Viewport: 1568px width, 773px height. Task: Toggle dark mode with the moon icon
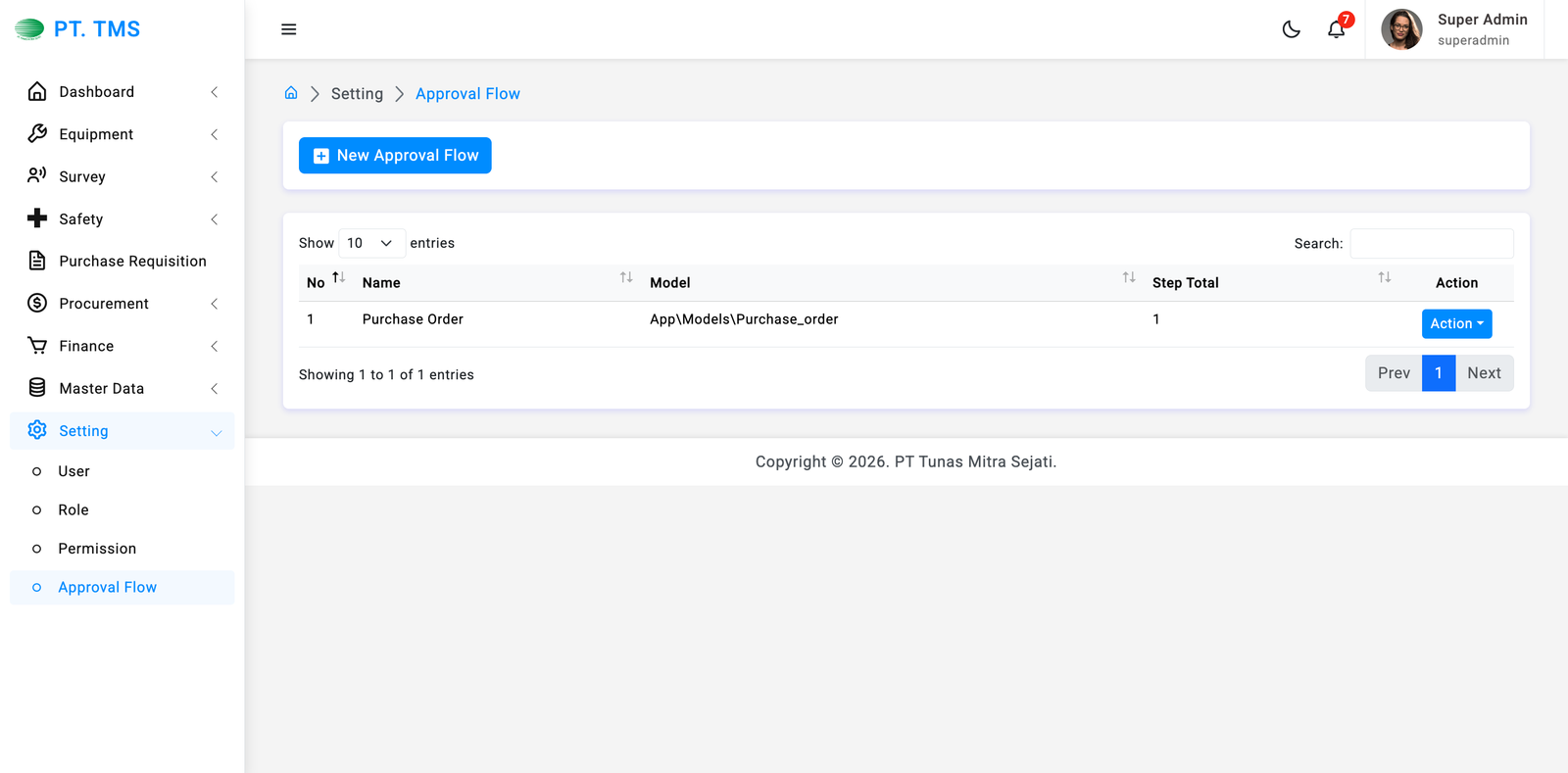click(x=1291, y=29)
